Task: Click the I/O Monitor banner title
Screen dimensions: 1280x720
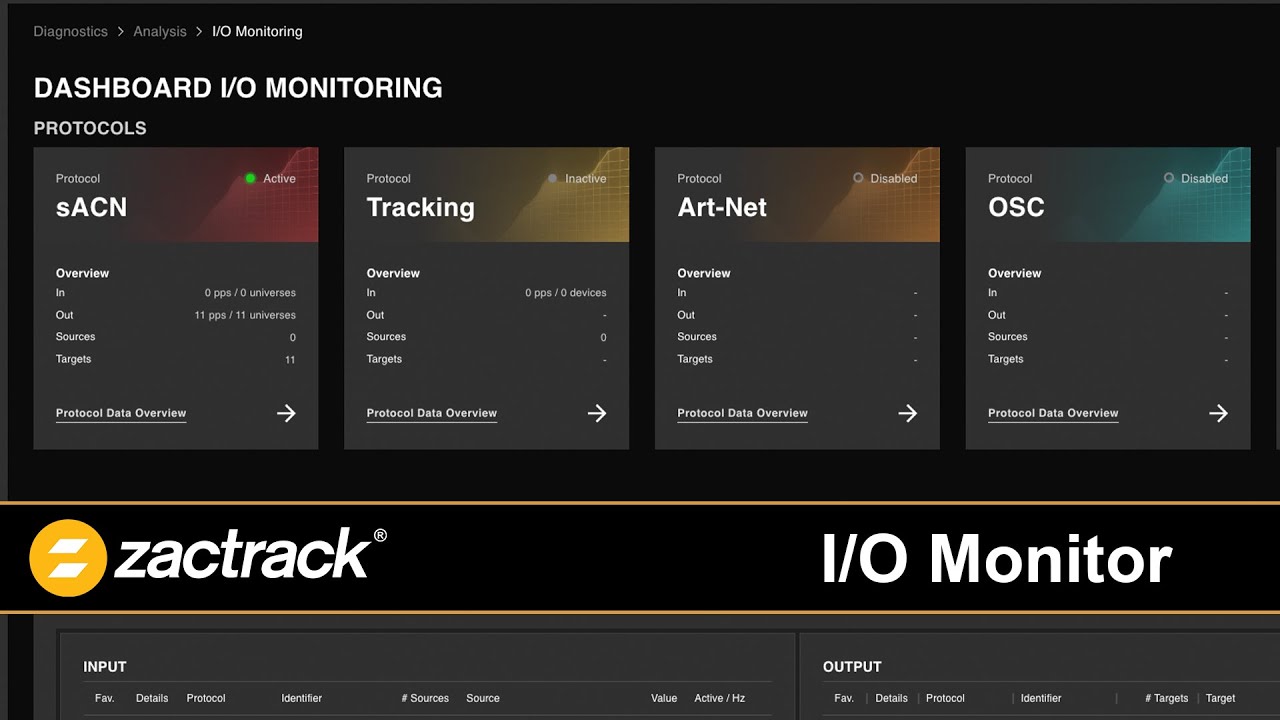Action: [x=996, y=558]
